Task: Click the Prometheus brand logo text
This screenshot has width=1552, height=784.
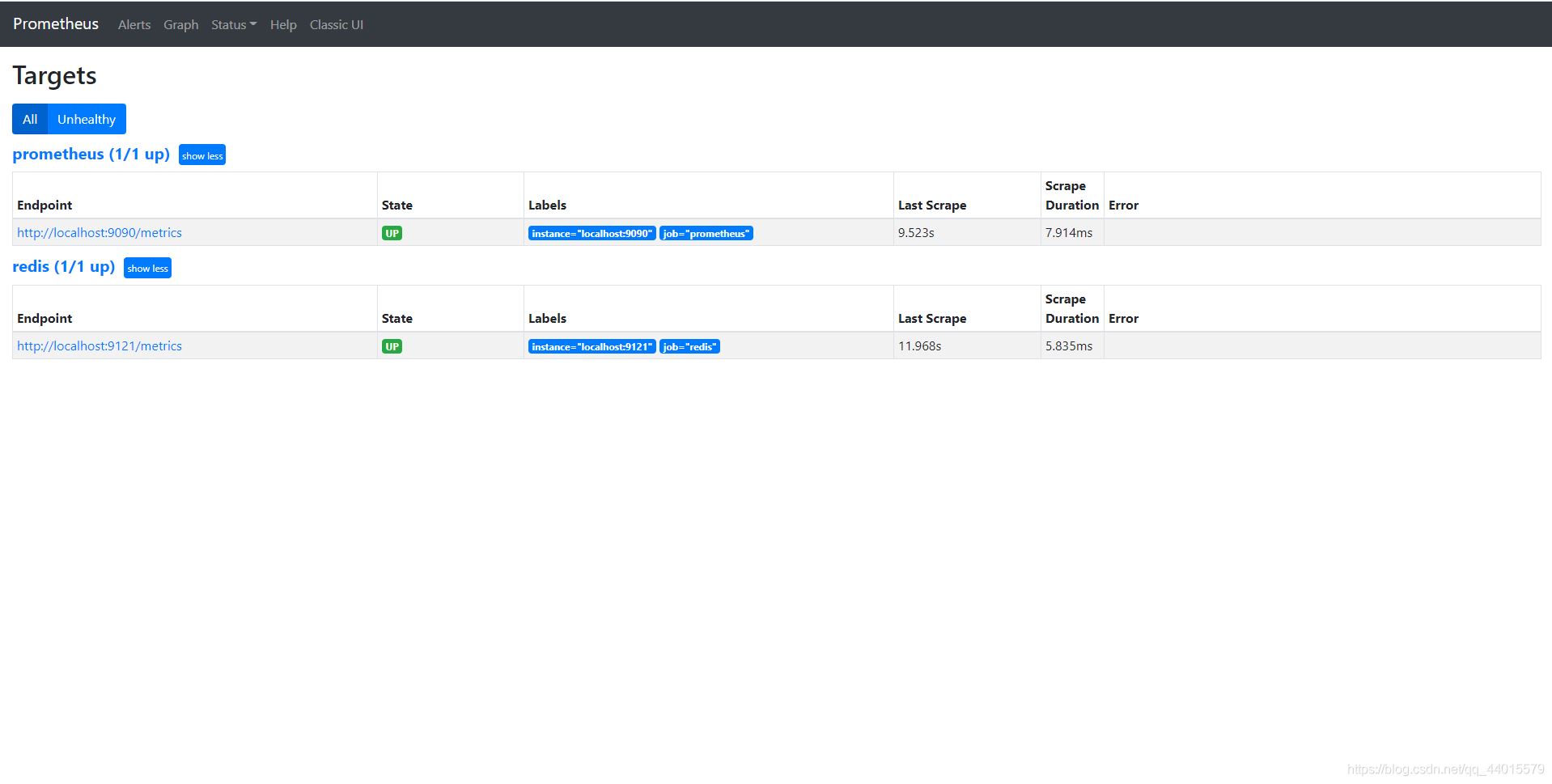Action: pos(56,24)
